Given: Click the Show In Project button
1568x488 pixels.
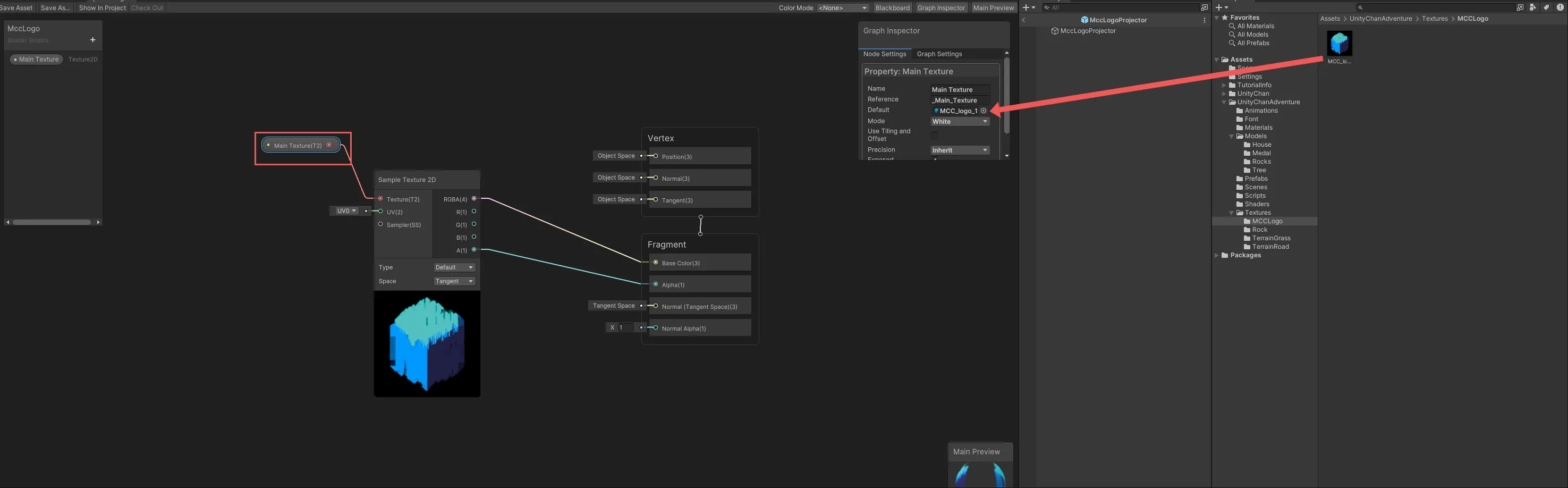Looking at the screenshot, I should (x=102, y=8).
